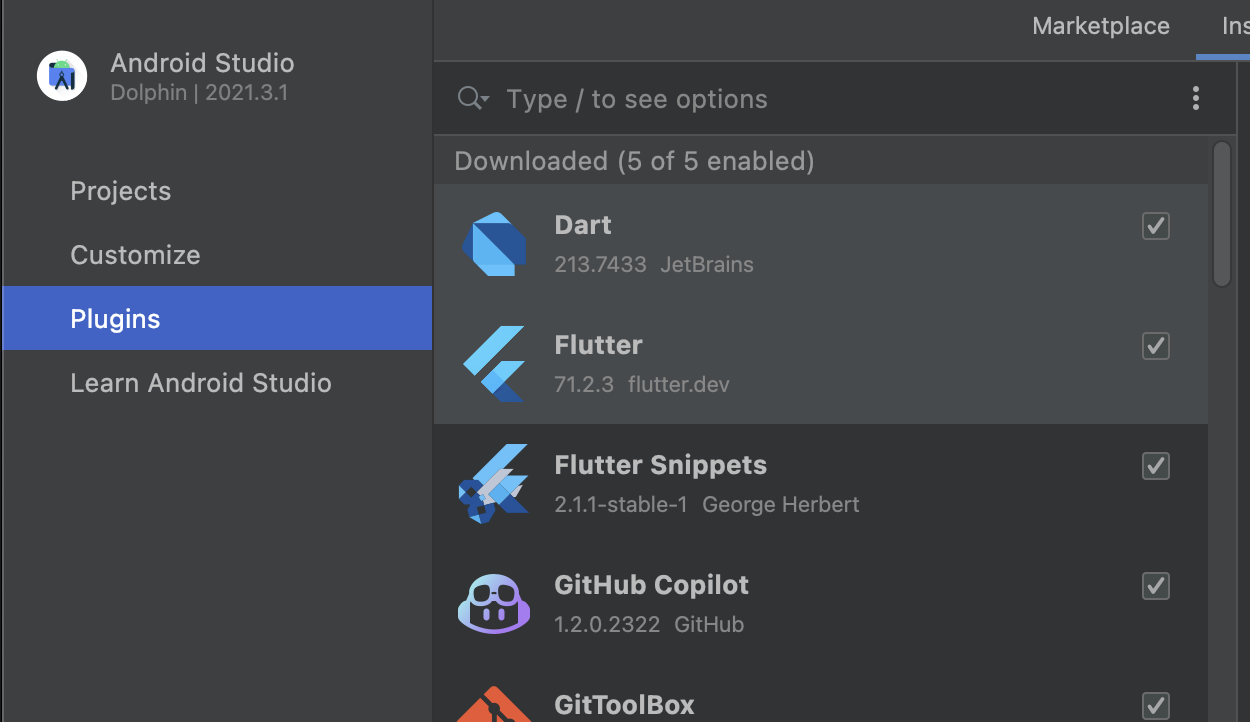Disable the GitHub Copilot checkbox
The height and width of the screenshot is (722, 1250).
[x=1156, y=586]
